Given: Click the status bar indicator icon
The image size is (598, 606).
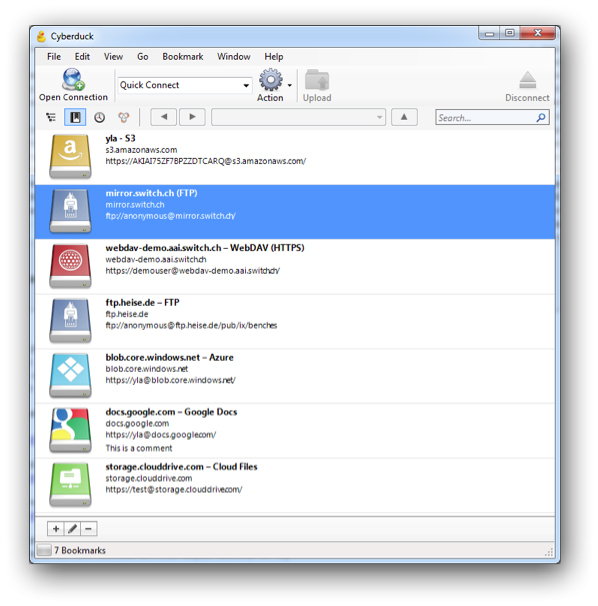Looking at the screenshot, I should 44,550.
